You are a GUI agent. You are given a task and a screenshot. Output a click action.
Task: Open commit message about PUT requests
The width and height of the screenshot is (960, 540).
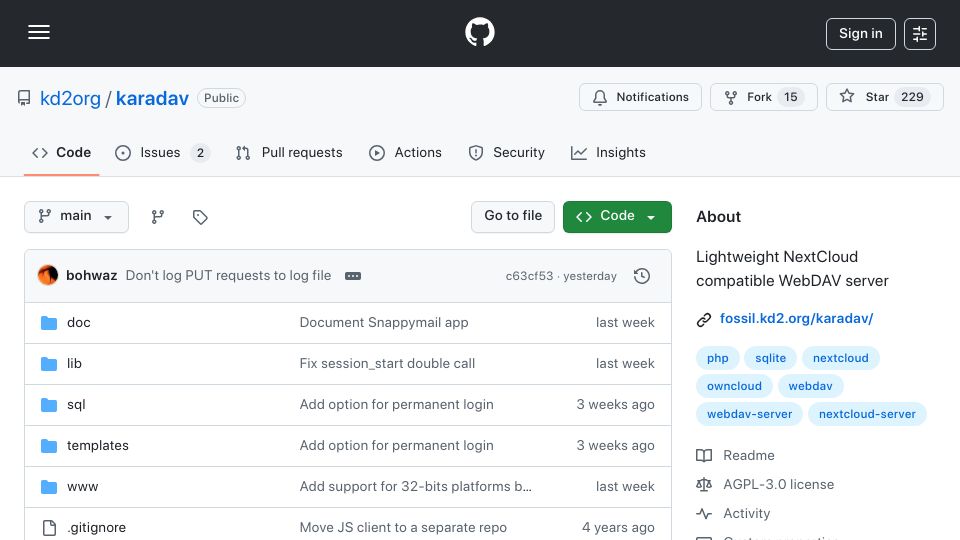[228, 276]
